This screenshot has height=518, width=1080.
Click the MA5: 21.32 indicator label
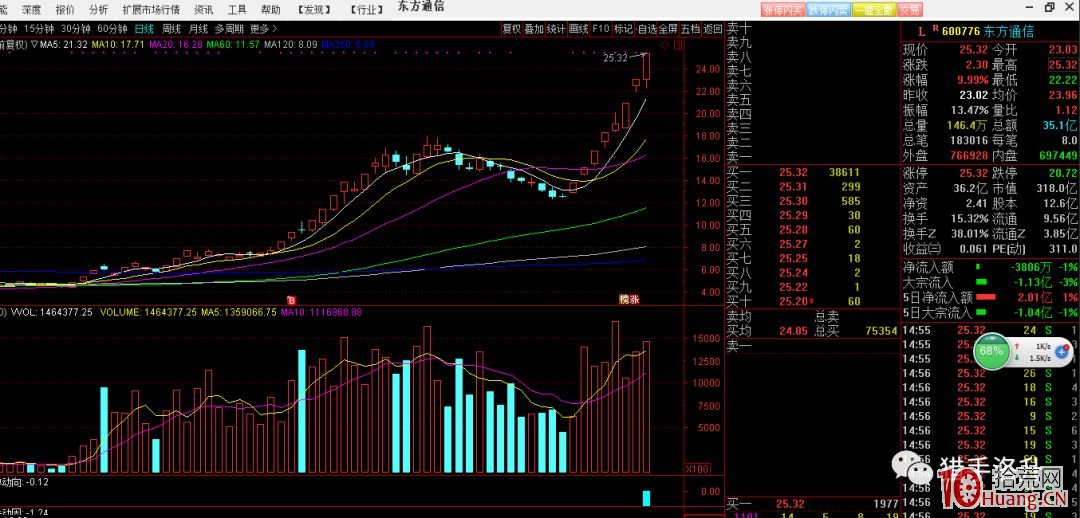tap(63, 45)
